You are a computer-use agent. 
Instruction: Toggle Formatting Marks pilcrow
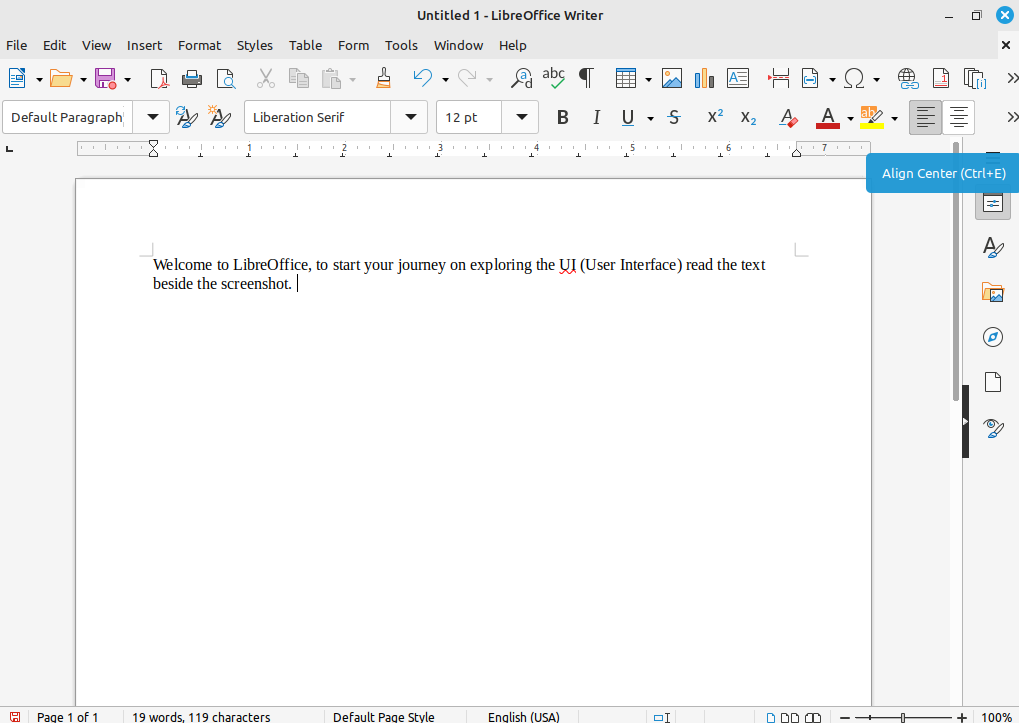(586, 79)
